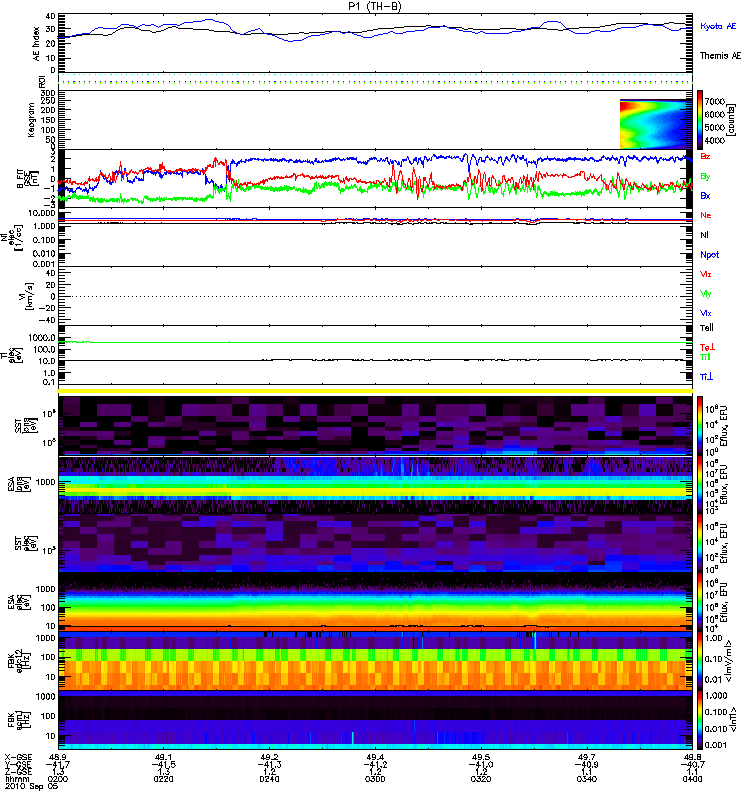This screenshot has width=750, height=800.
Task: Click the "0340" time tick label
Action: [587, 779]
